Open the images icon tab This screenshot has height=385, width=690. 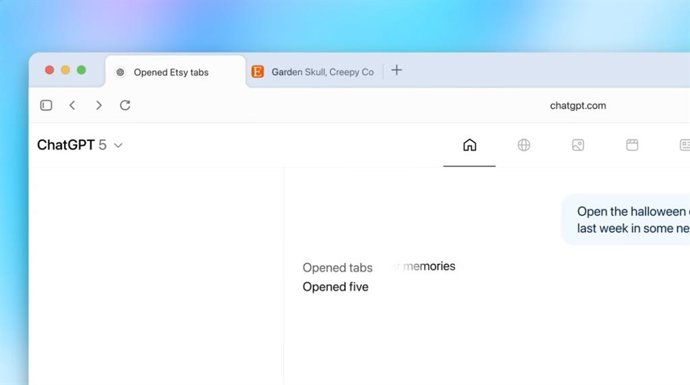click(x=578, y=145)
